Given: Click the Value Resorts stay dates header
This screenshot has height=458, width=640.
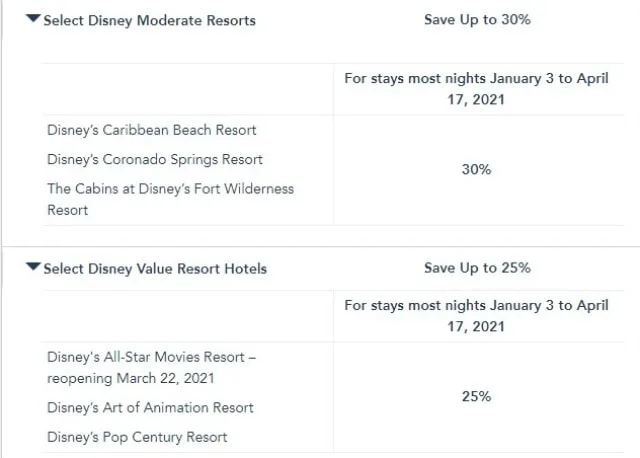Looking at the screenshot, I should [476, 316].
